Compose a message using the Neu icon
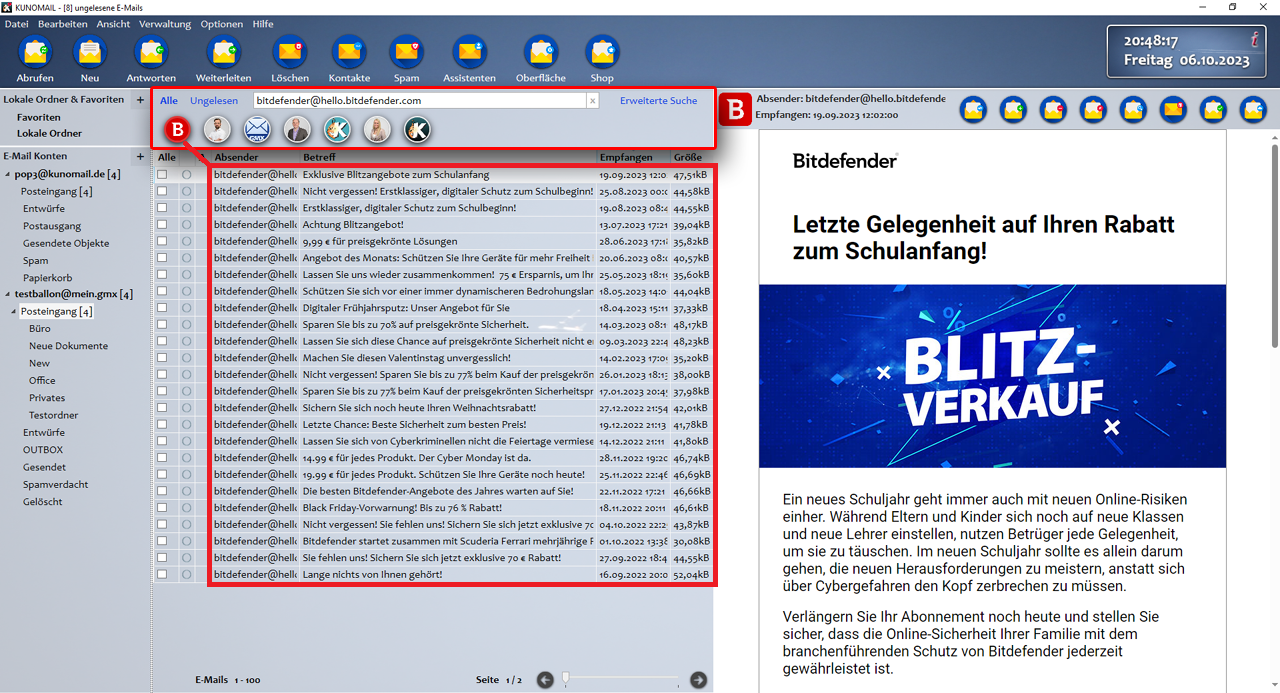 [90, 51]
